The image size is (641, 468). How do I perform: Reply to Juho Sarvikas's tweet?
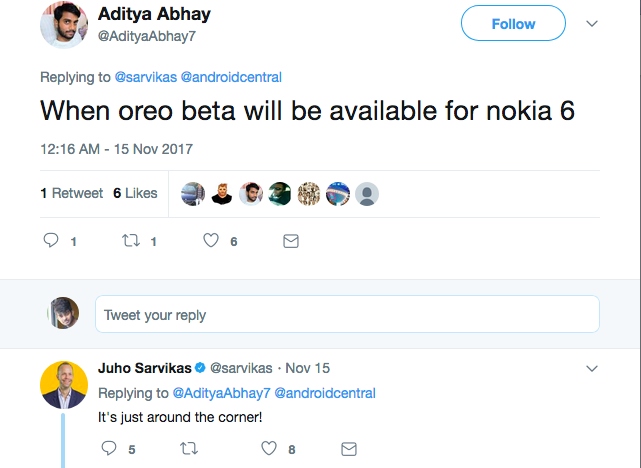click(109, 449)
